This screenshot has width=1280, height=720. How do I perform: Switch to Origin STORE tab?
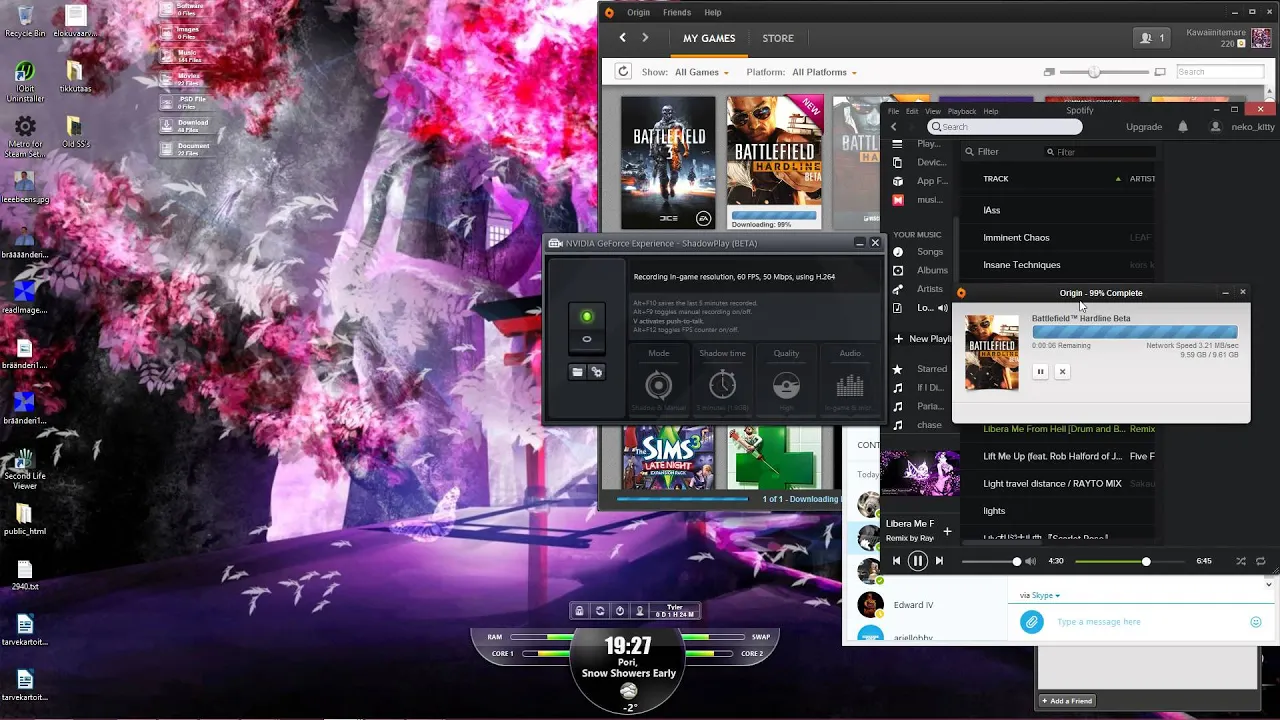pyautogui.click(x=778, y=39)
